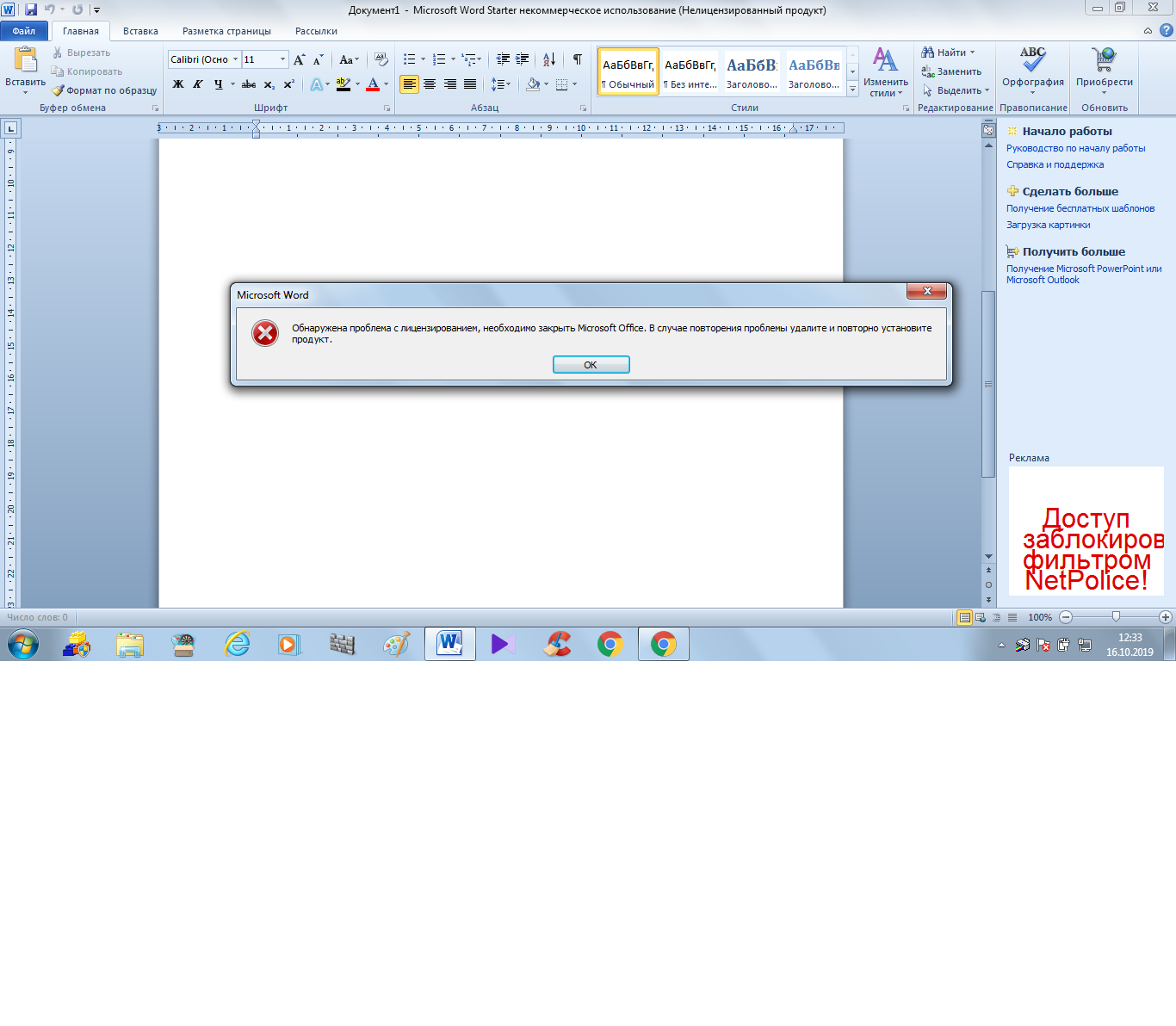This screenshot has width=1176, height=1026.
Task: Open the Windows Start menu
Action: coord(23,644)
